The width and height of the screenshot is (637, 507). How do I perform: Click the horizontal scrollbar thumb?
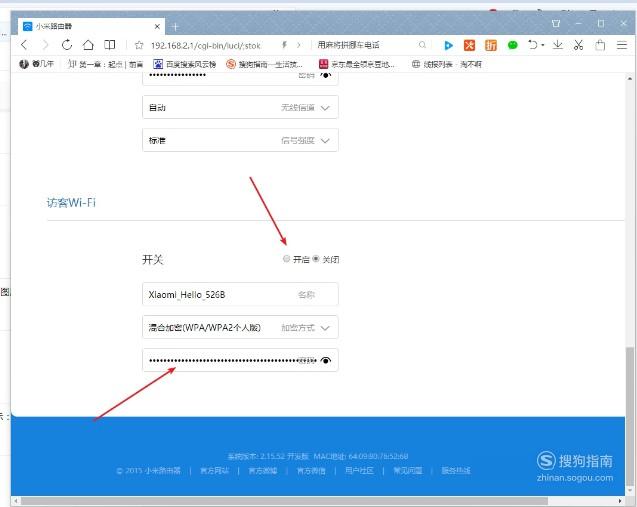(x=284, y=501)
